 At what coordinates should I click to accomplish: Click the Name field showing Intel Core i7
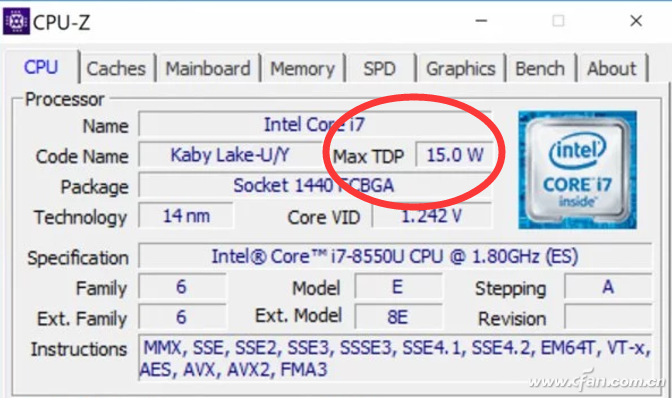coord(315,125)
